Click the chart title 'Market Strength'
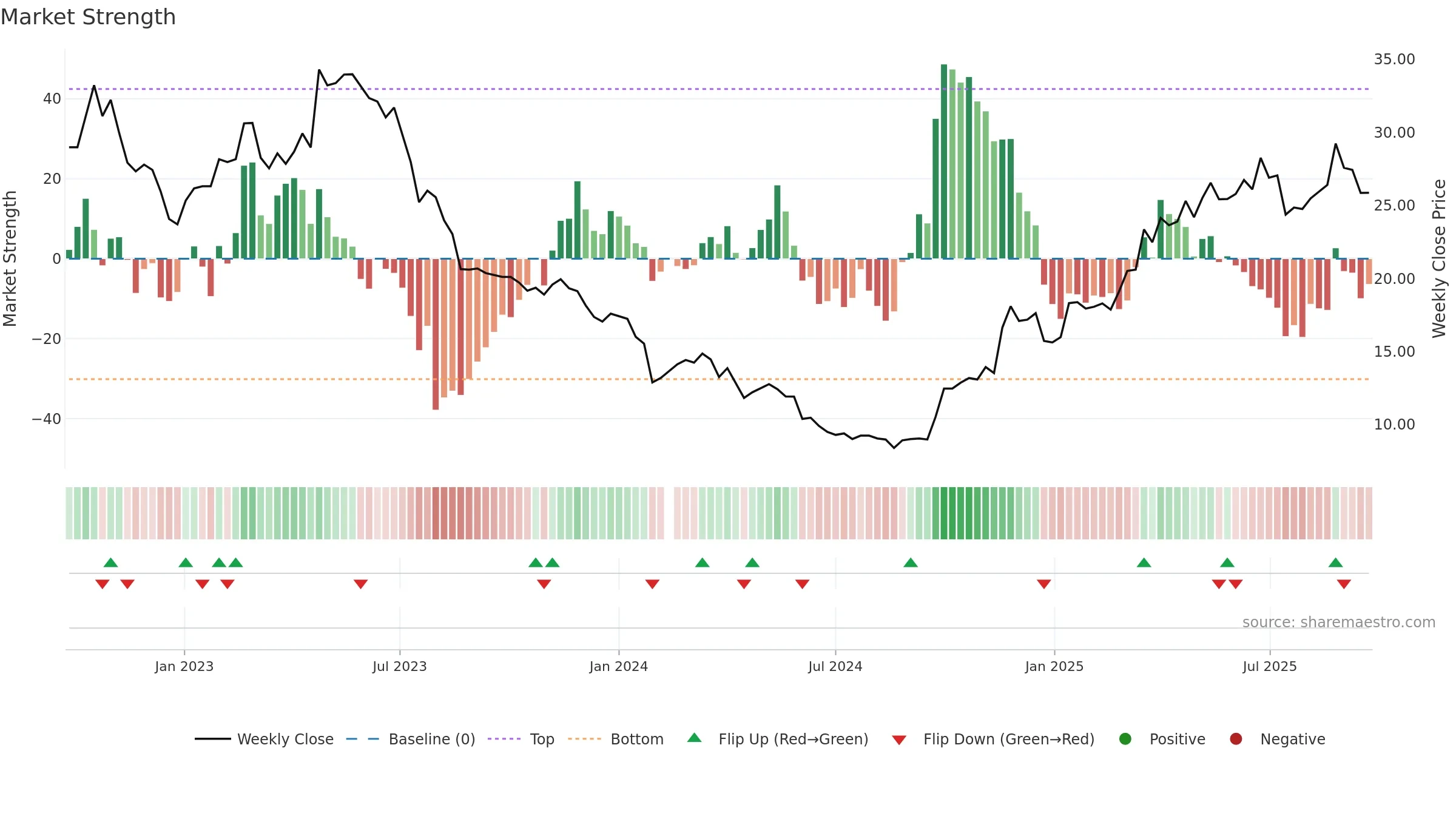Viewport: 1456px width, 819px height. [x=88, y=17]
